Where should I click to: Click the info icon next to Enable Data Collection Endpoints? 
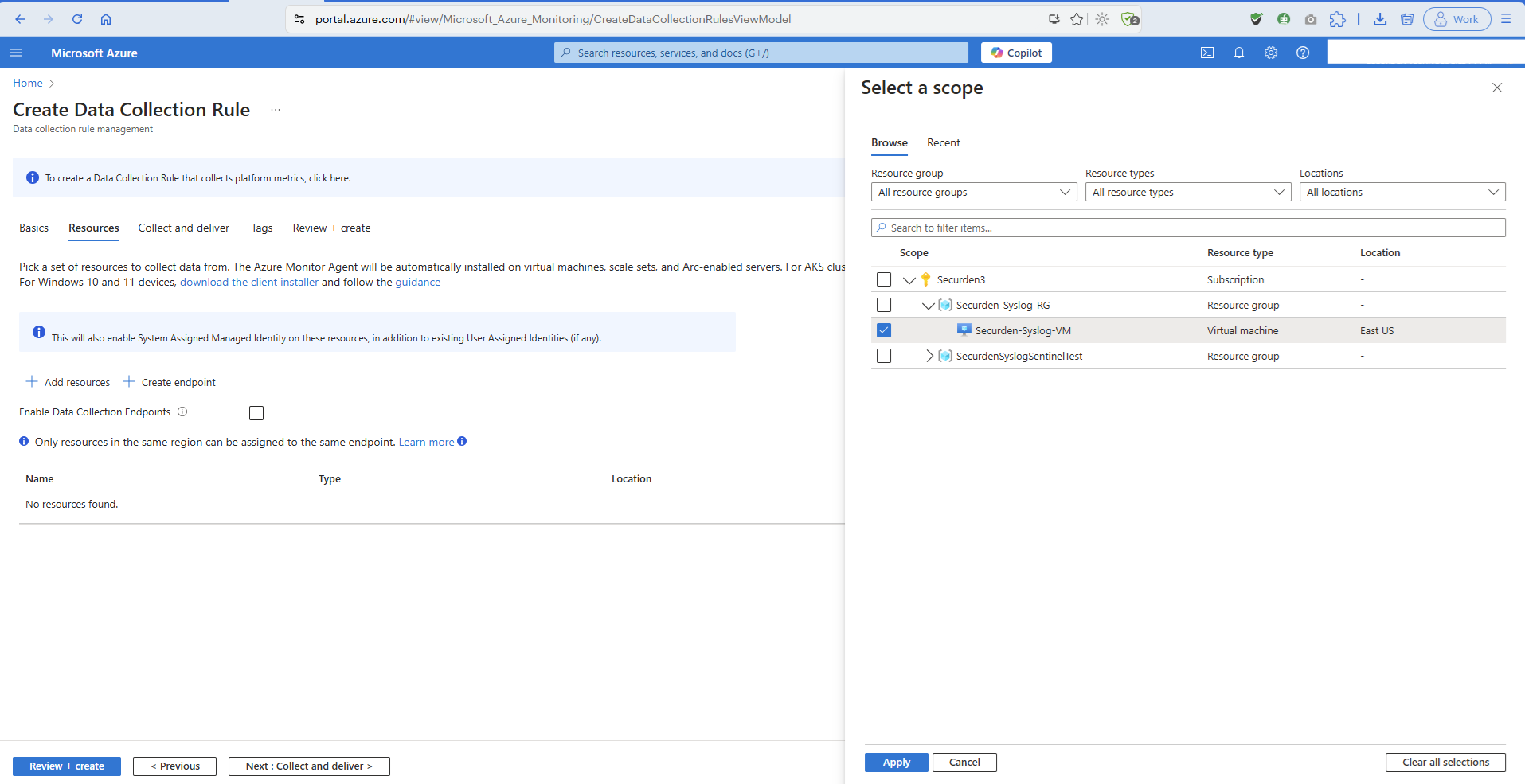click(x=182, y=412)
